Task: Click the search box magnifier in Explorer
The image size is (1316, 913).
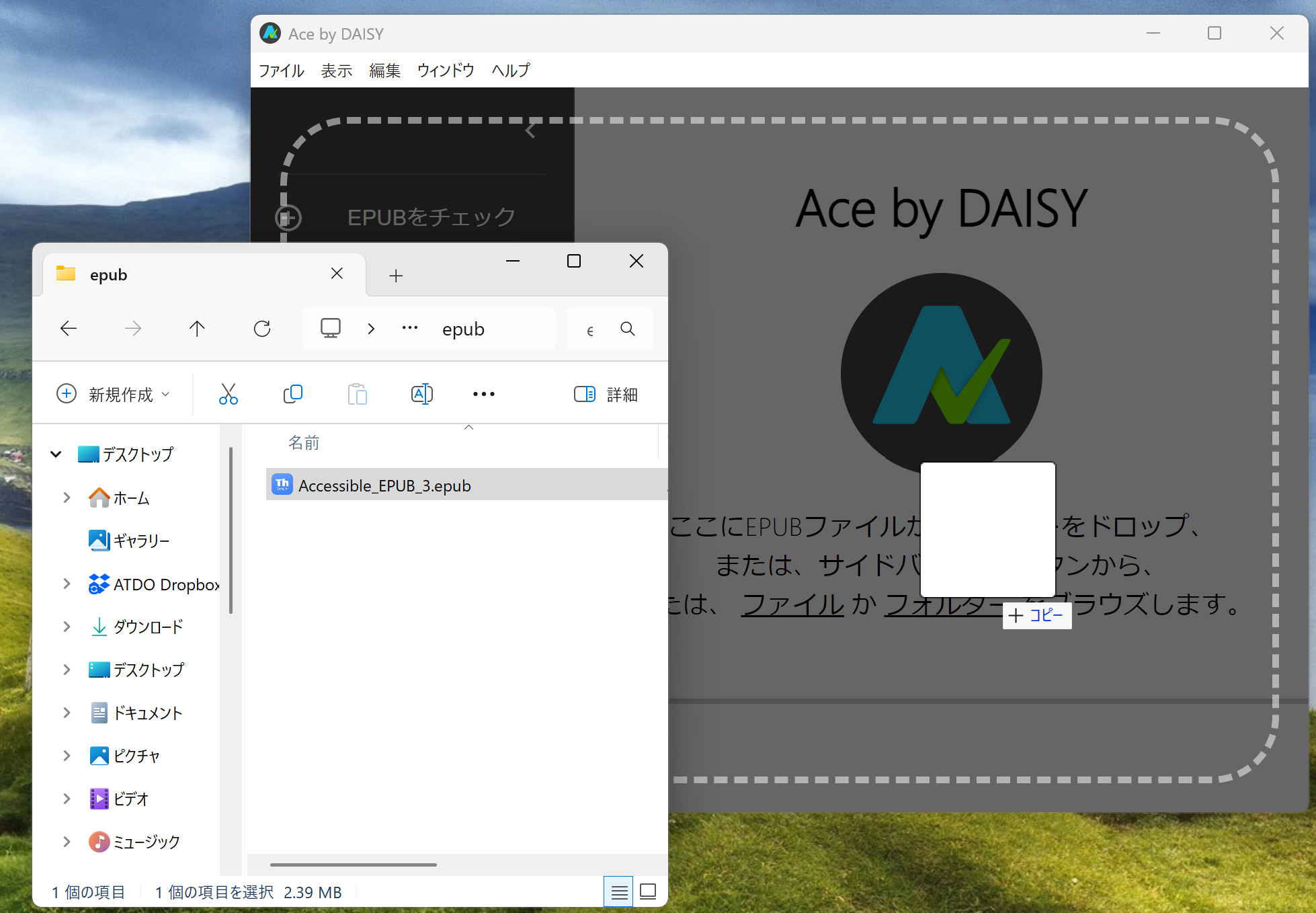Action: [628, 329]
